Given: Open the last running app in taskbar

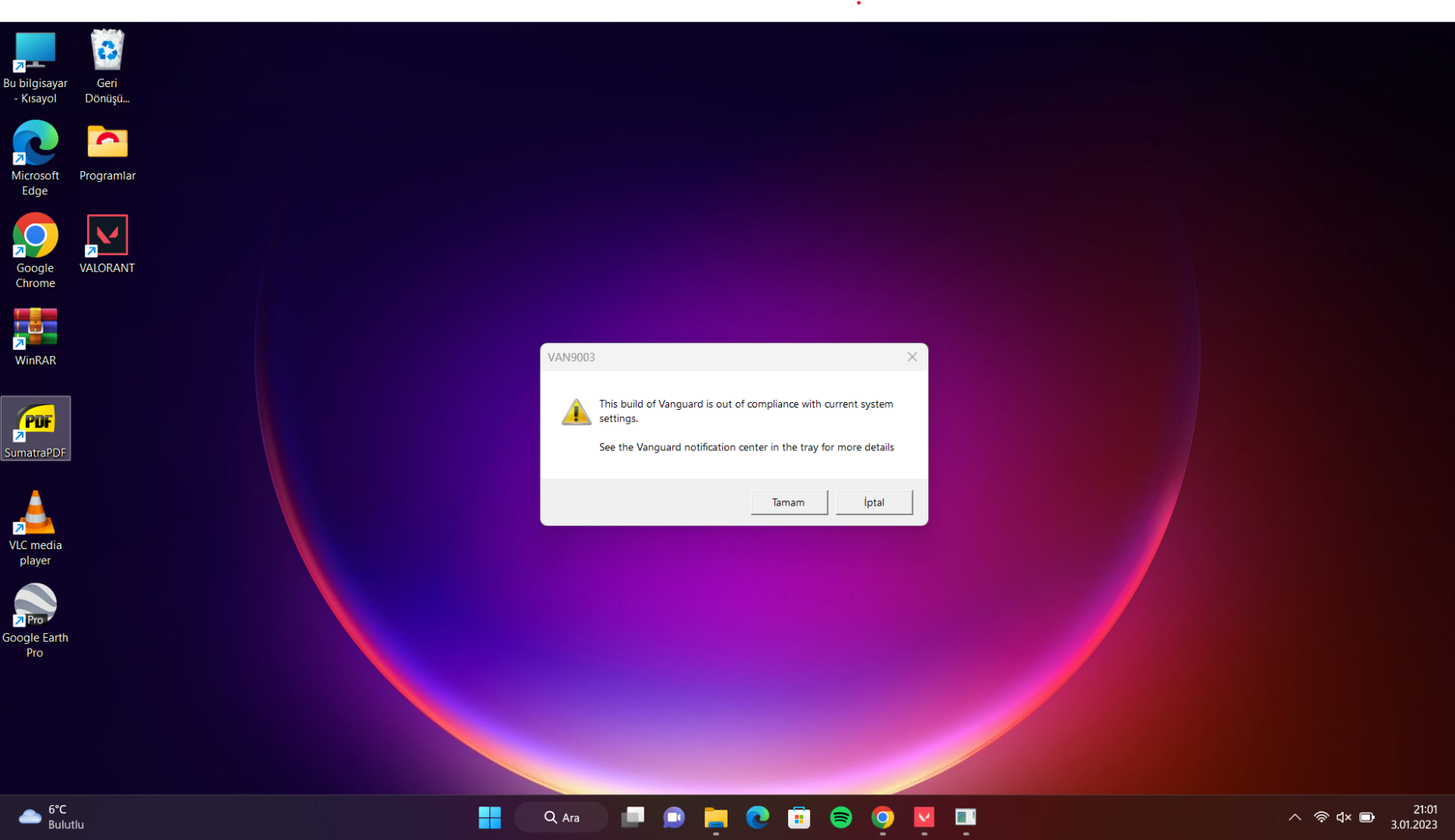Looking at the screenshot, I should click(x=966, y=817).
